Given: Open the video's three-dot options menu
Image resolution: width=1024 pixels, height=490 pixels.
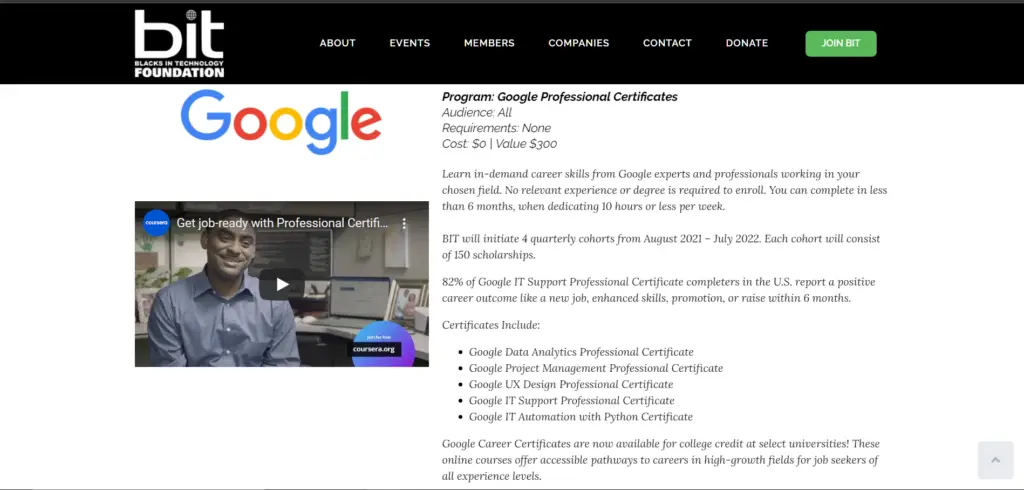Looking at the screenshot, I should click(x=404, y=223).
